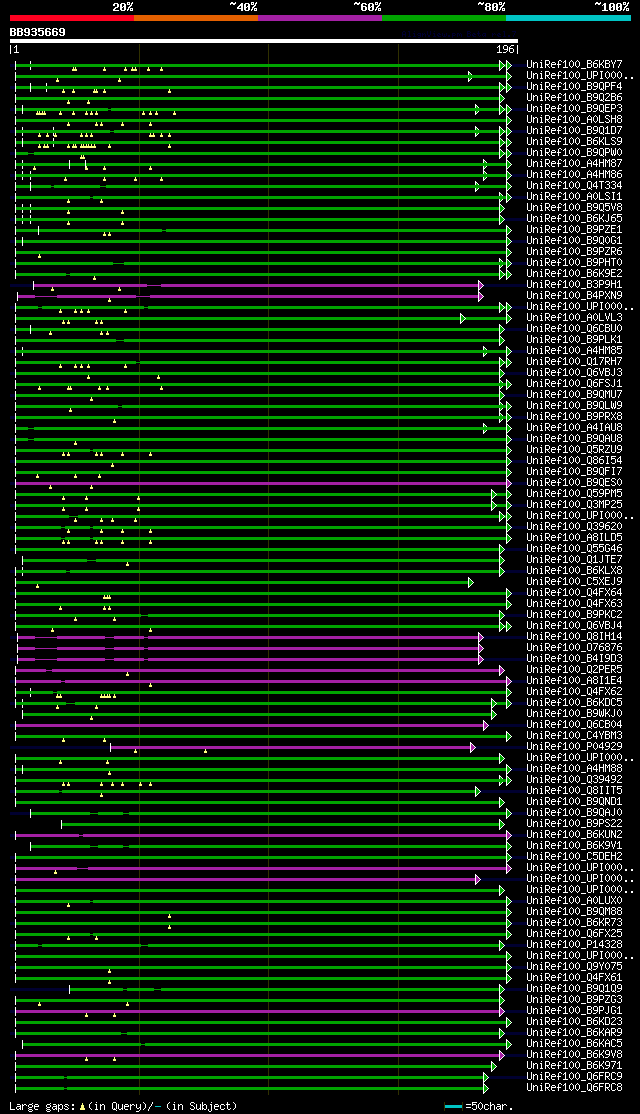Open hit UniRef100_B9Q1D7

[x=575, y=130]
